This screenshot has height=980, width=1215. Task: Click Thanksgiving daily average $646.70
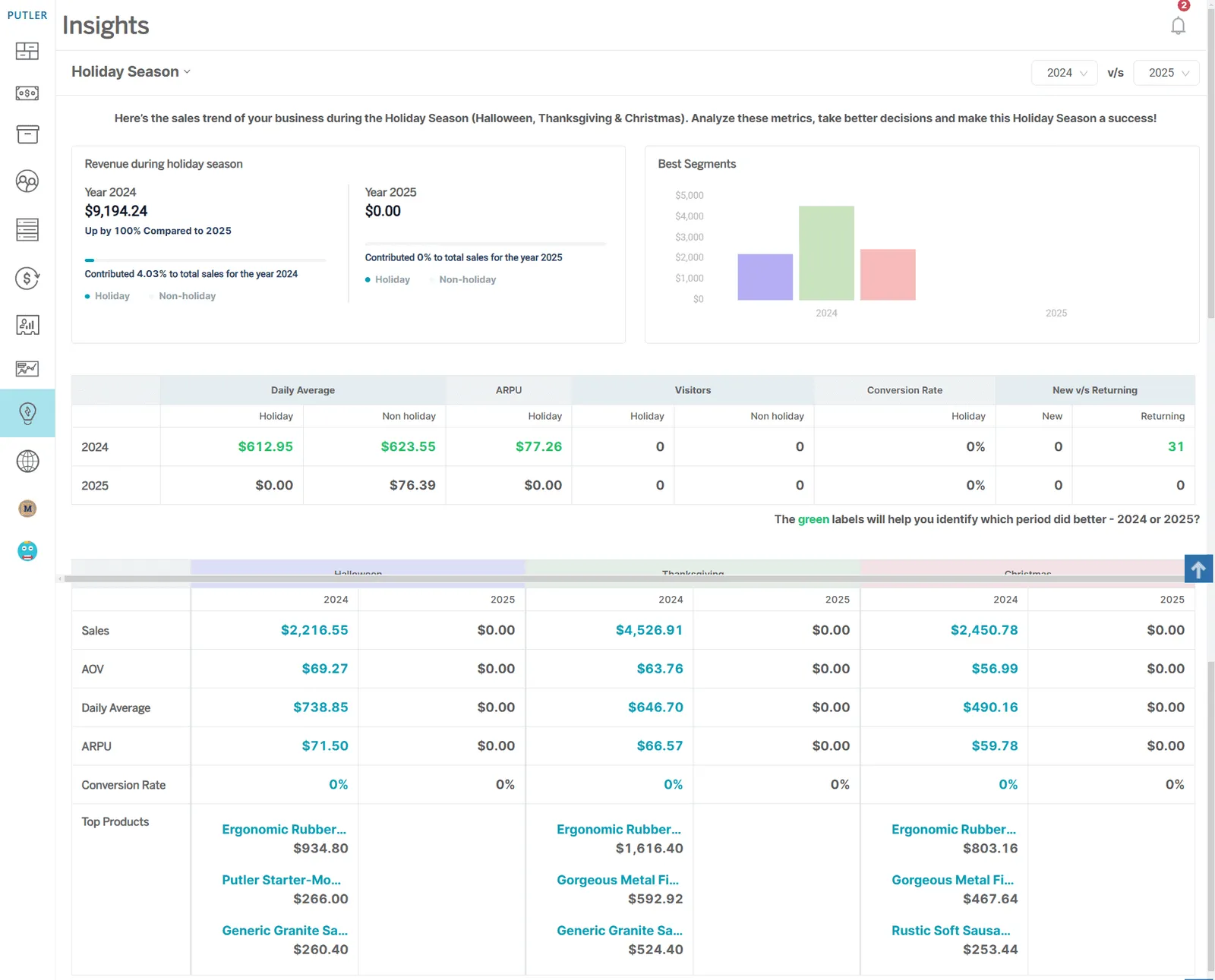(655, 707)
